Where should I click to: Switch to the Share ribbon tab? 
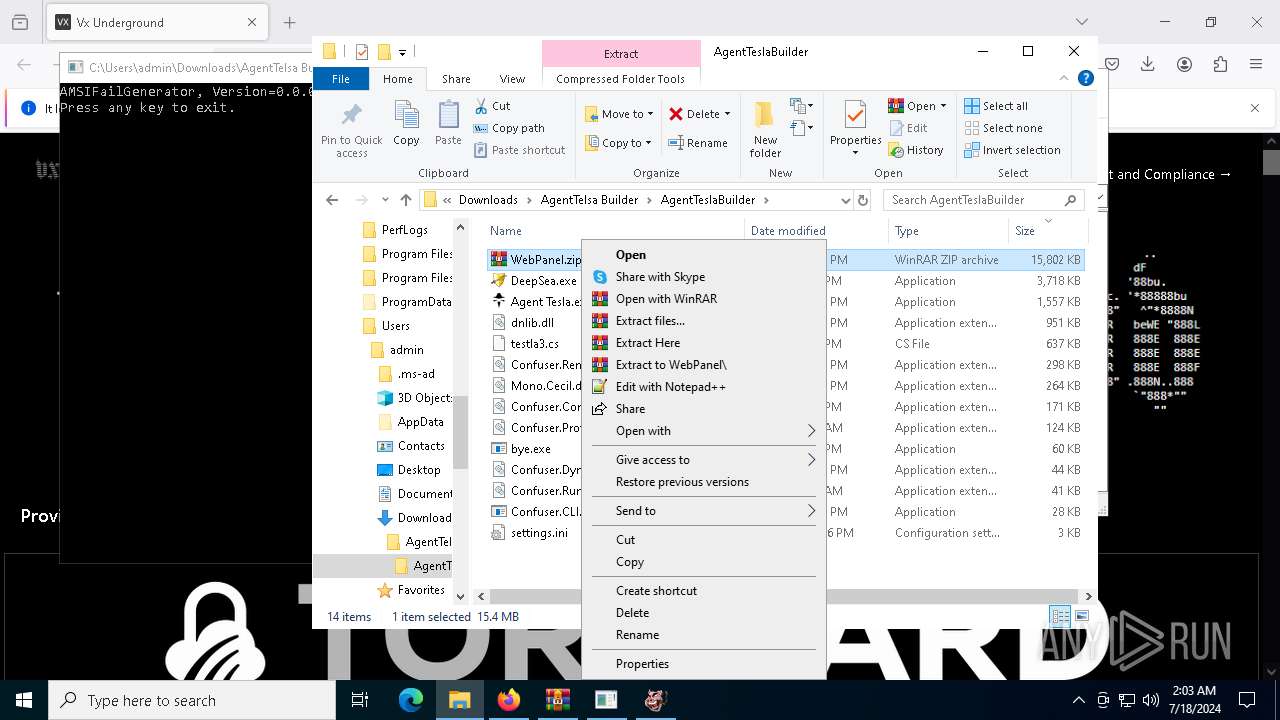pyautogui.click(x=456, y=79)
